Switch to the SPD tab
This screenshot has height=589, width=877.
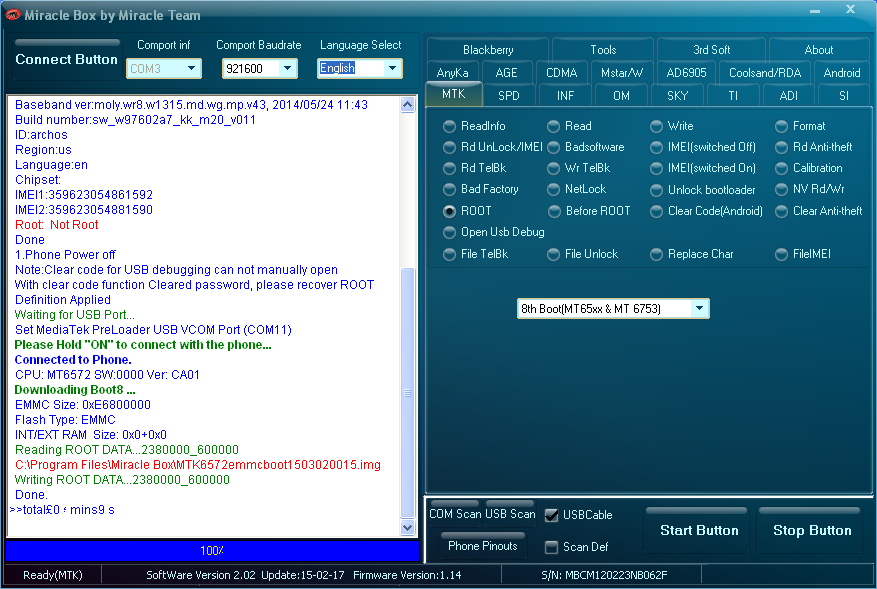coord(508,96)
